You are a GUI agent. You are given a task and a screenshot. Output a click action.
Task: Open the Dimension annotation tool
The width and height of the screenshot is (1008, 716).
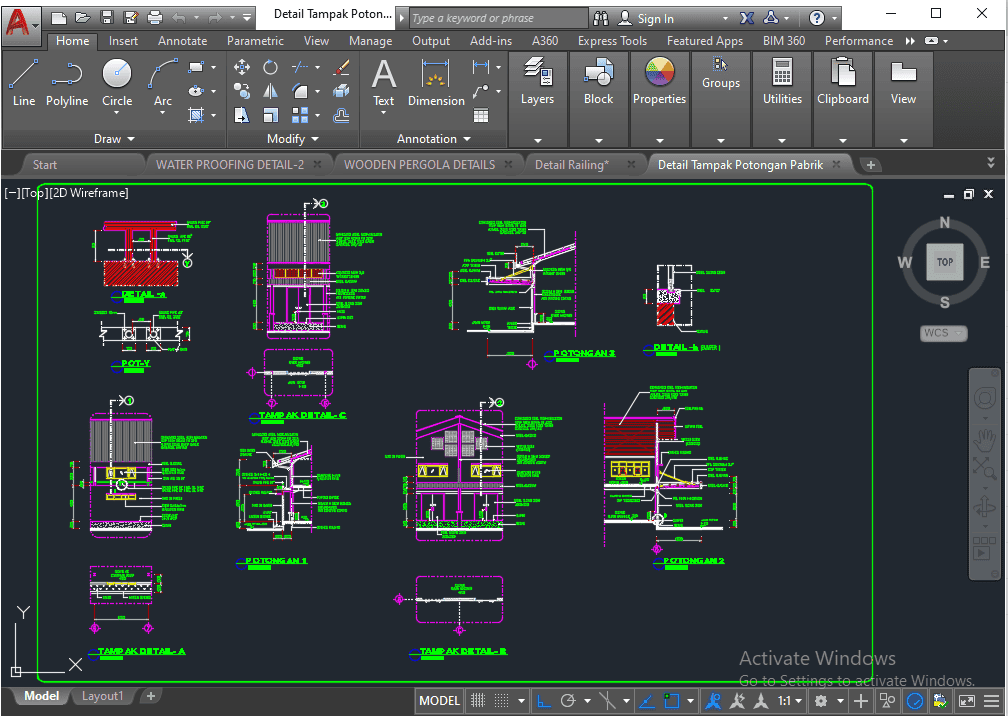pos(436,82)
